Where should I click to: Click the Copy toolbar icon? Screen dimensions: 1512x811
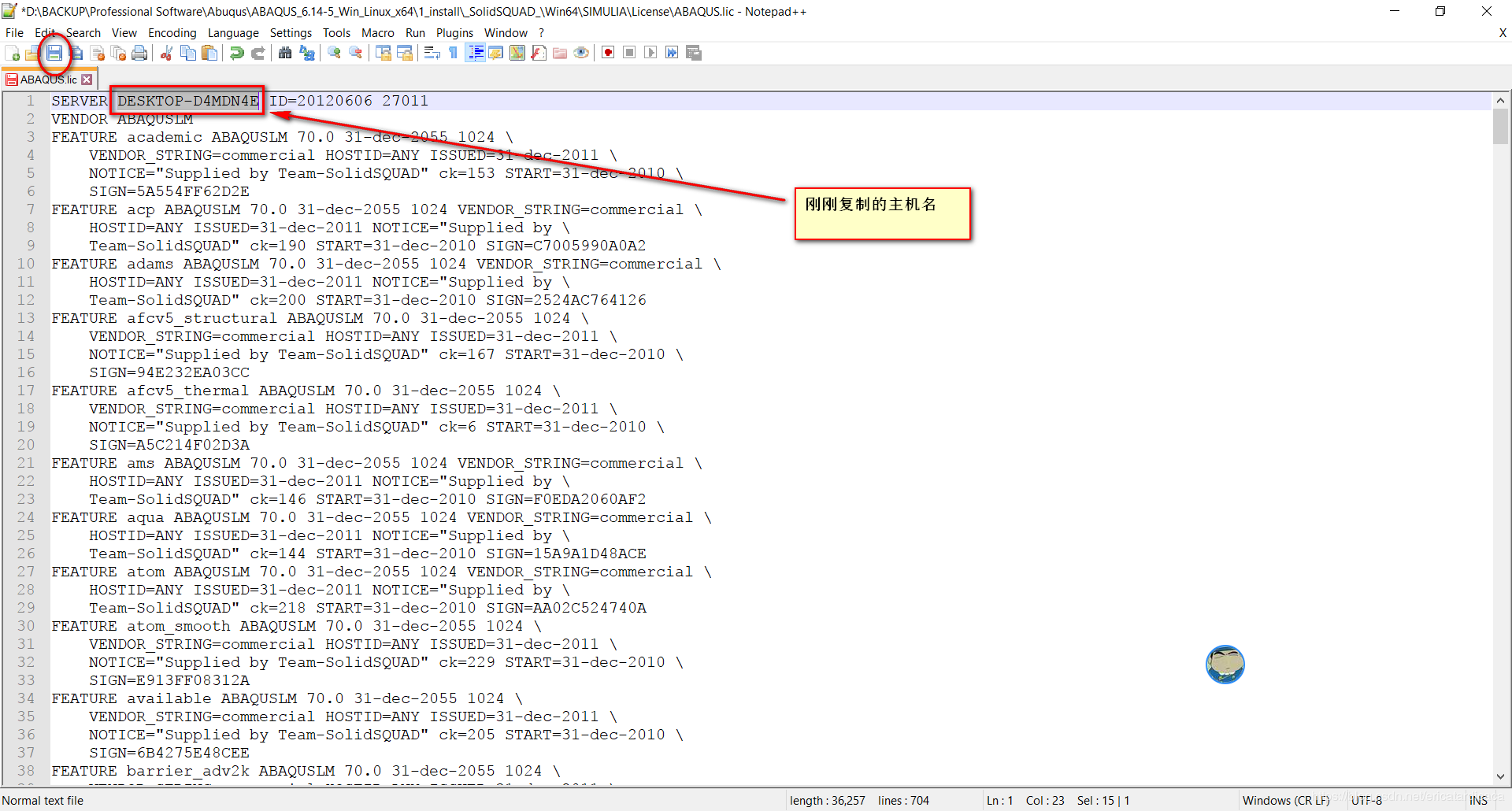point(188,53)
